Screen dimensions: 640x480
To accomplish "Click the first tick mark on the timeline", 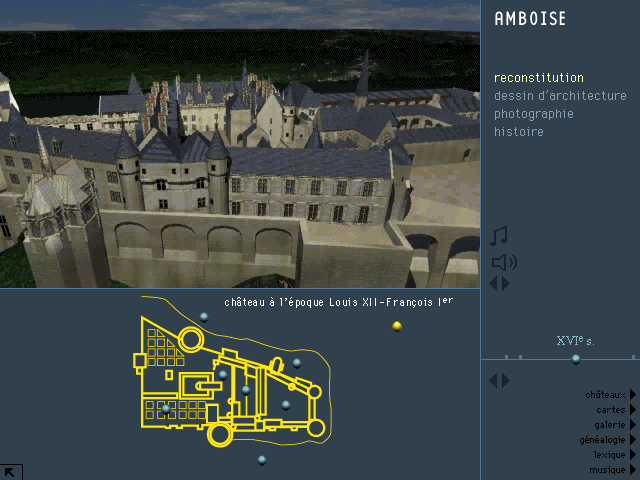I will 507,357.
